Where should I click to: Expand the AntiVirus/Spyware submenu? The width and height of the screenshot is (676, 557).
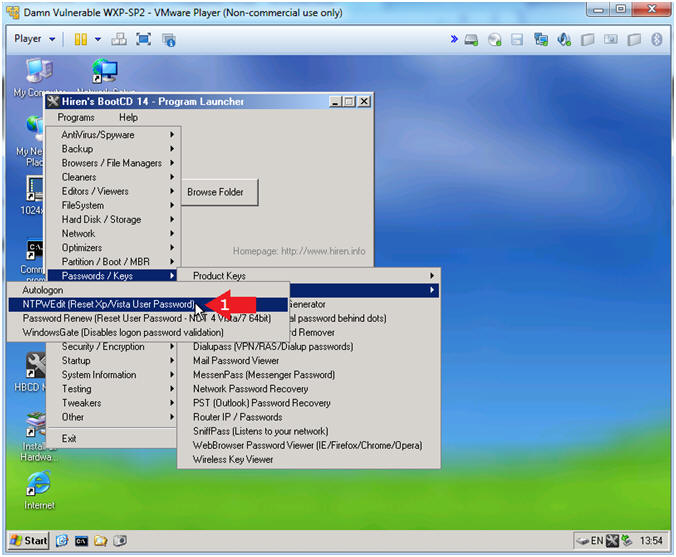[x=113, y=135]
